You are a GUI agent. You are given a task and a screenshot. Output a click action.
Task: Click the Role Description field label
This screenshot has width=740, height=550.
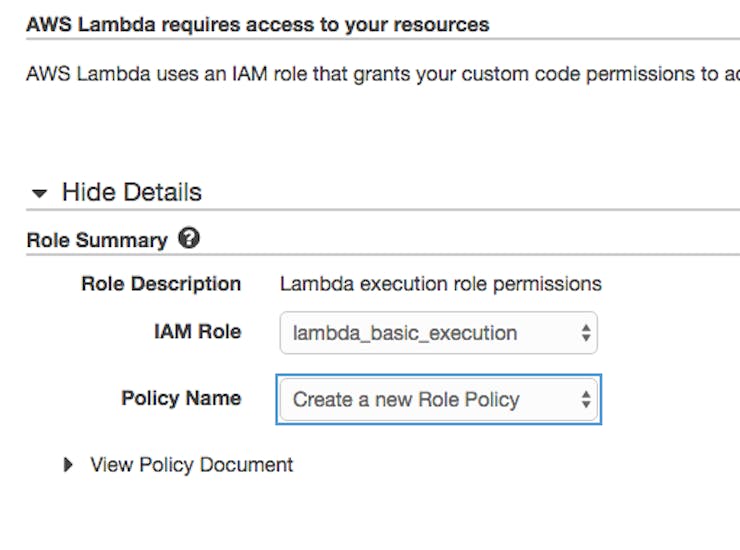coord(161,284)
